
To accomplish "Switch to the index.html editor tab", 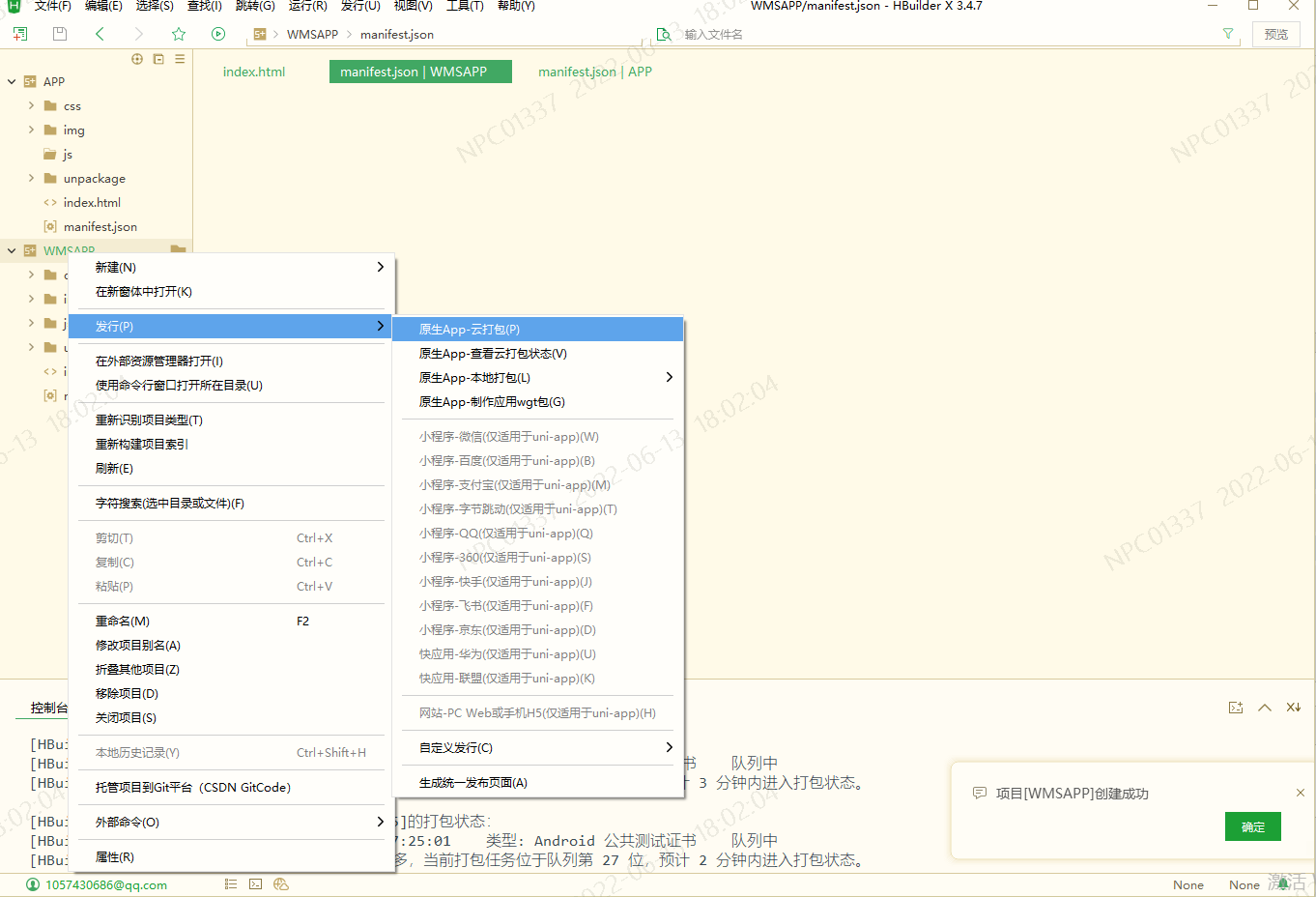I will [254, 72].
